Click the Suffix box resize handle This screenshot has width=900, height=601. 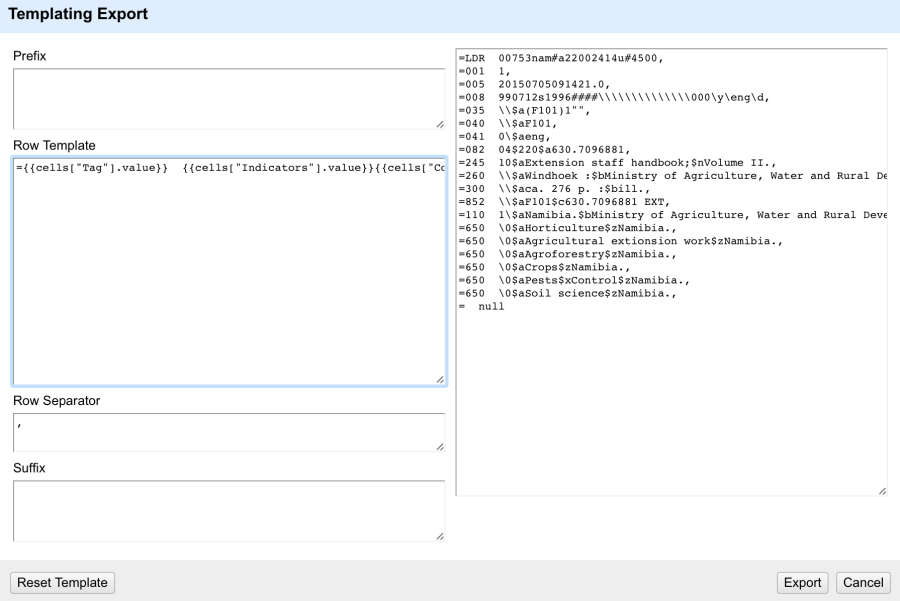[x=438, y=536]
